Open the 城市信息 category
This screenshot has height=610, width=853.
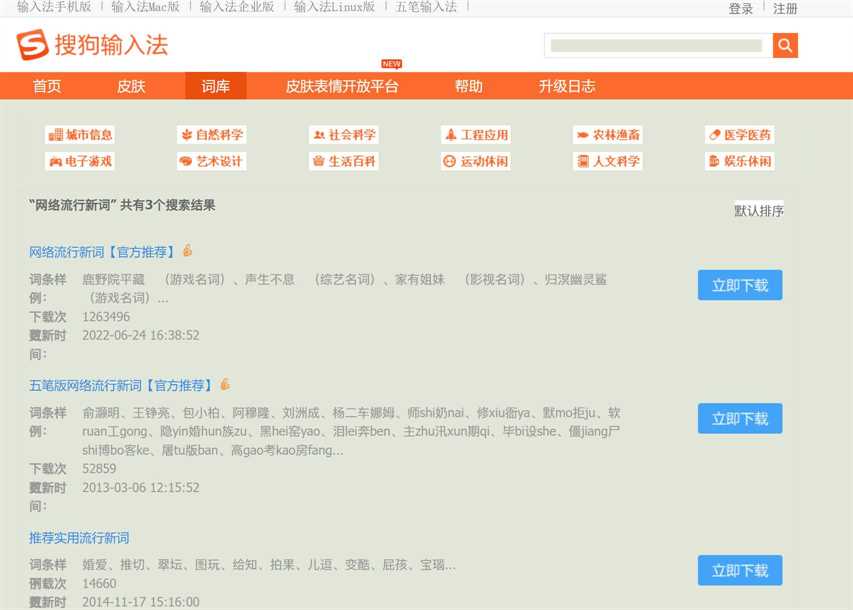coord(80,135)
